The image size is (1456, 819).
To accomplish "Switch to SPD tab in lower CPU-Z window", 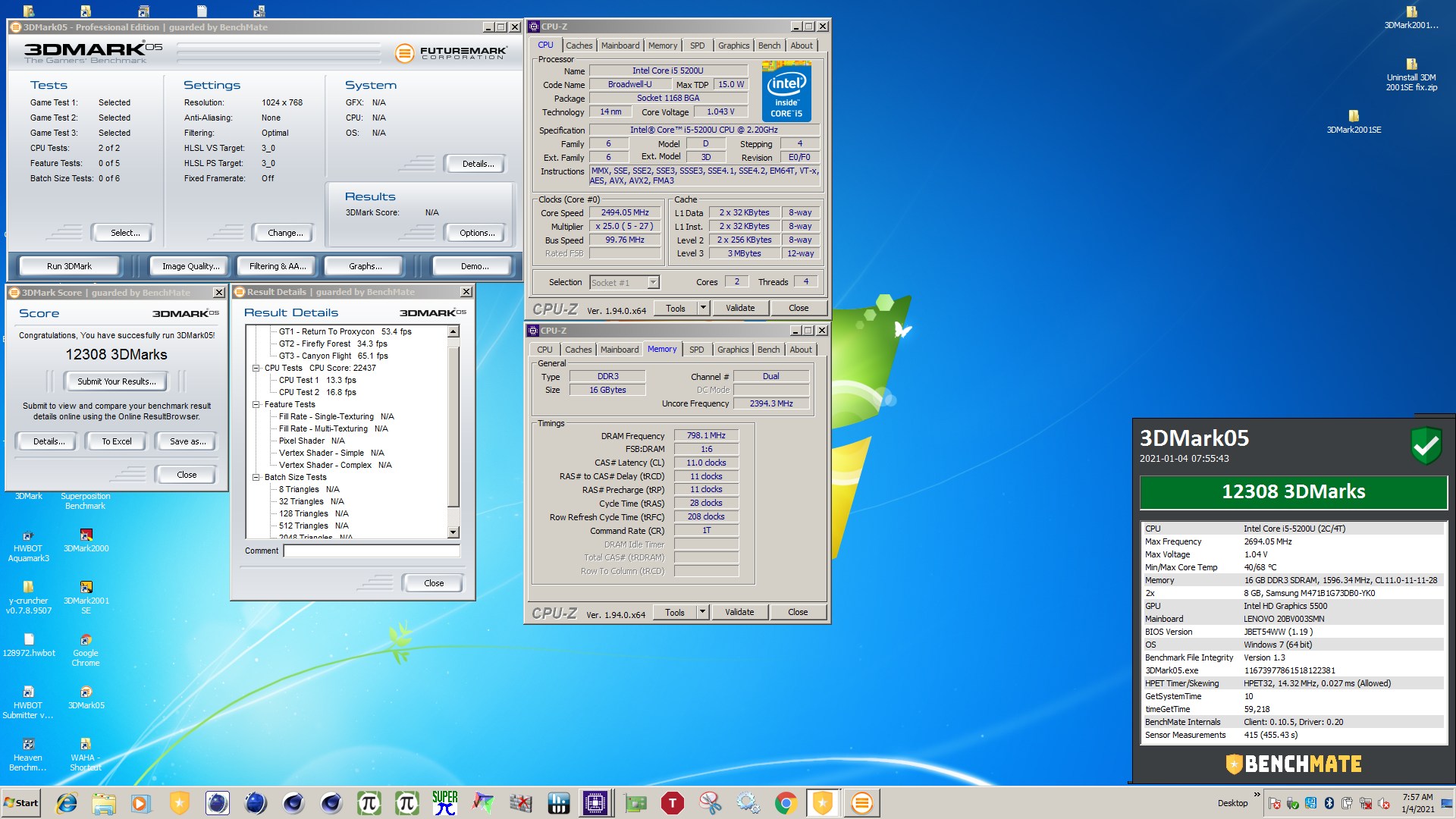I will click(696, 350).
